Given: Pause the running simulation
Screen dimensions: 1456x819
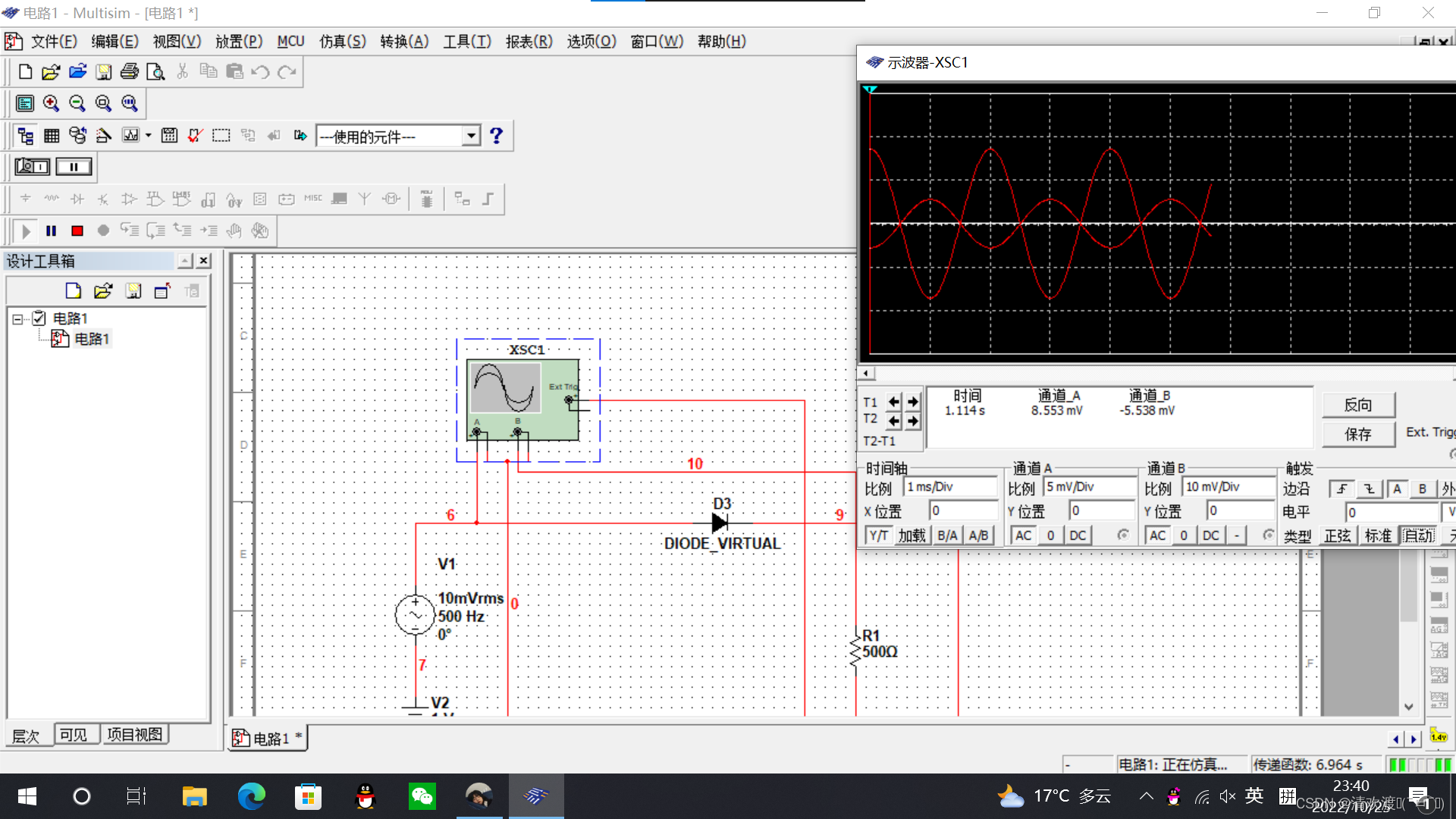Looking at the screenshot, I should [x=52, y=231].
